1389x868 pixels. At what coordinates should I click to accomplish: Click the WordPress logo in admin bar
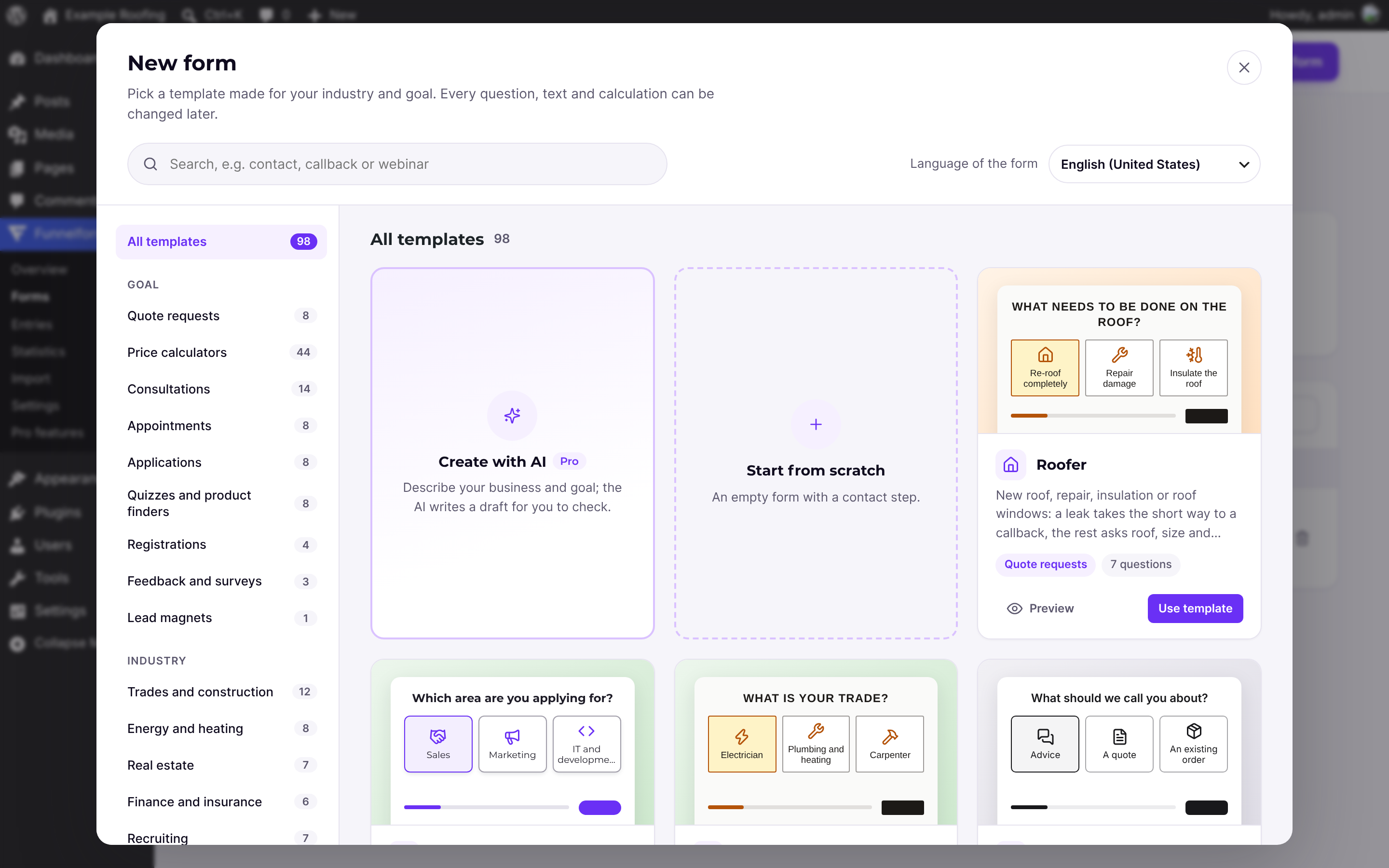tap(17, 14)
